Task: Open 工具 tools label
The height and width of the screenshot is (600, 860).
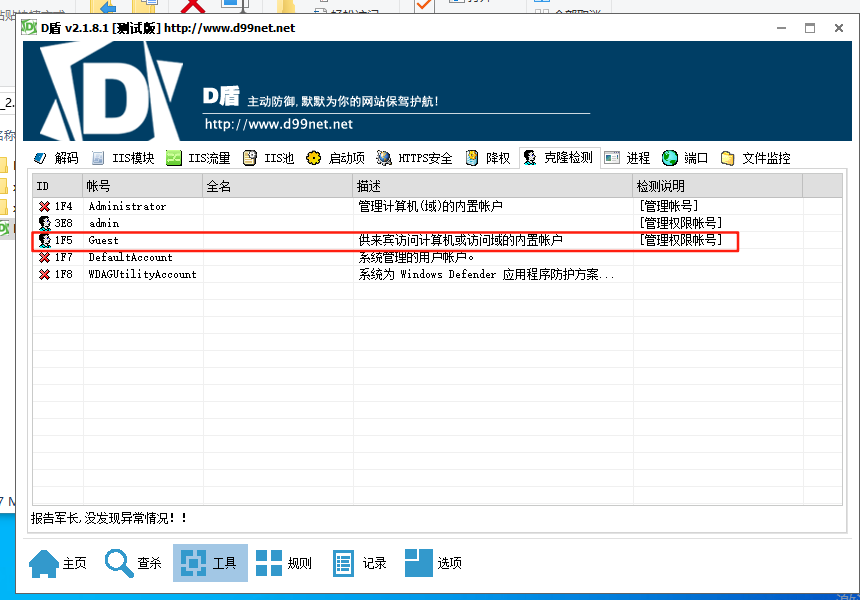Action: click(x=224, y=563)
